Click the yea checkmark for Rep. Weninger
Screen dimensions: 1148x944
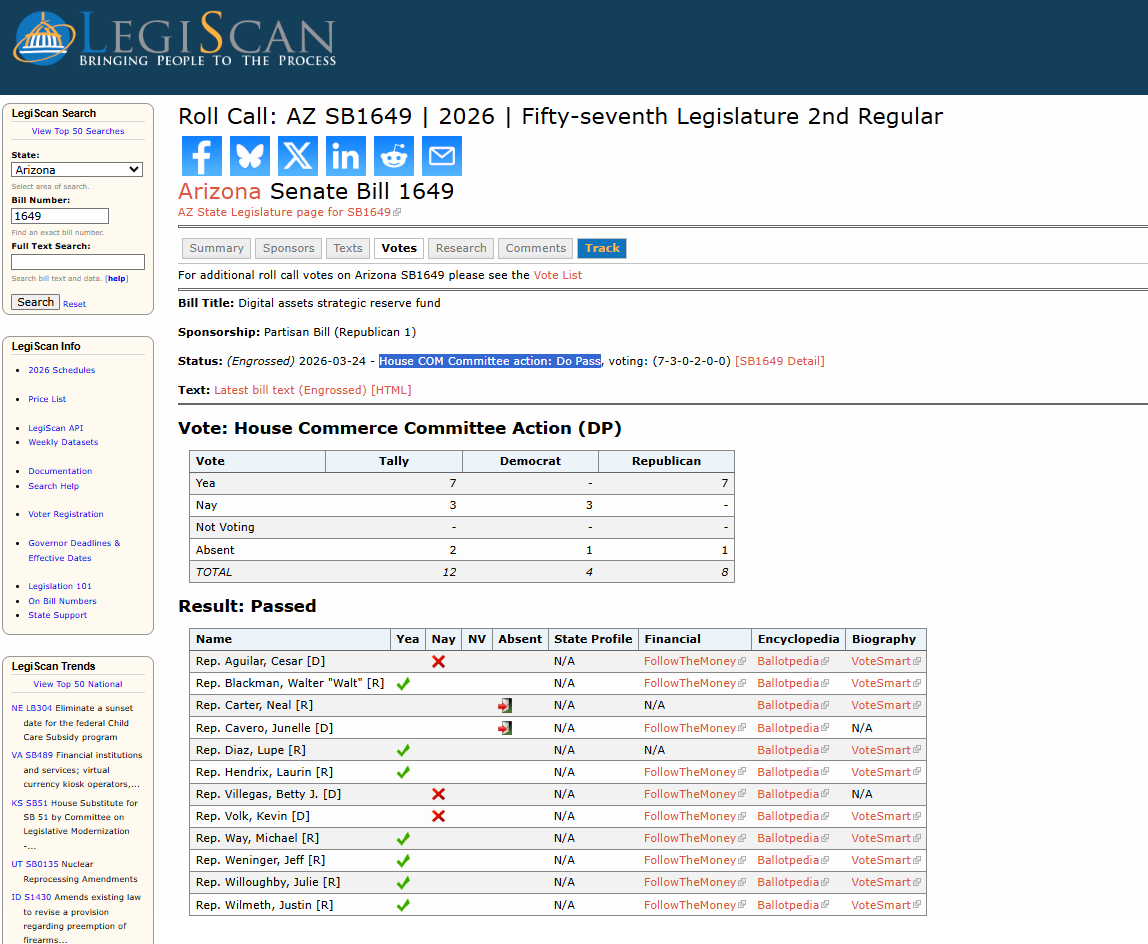tap(403, 861)
